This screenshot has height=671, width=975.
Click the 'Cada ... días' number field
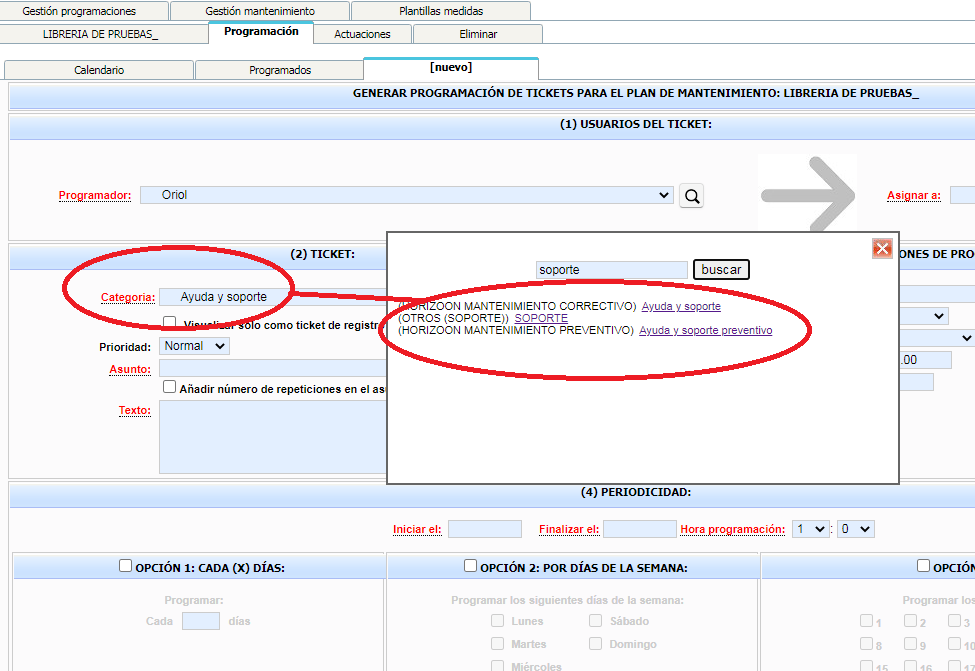coord(201,621)
